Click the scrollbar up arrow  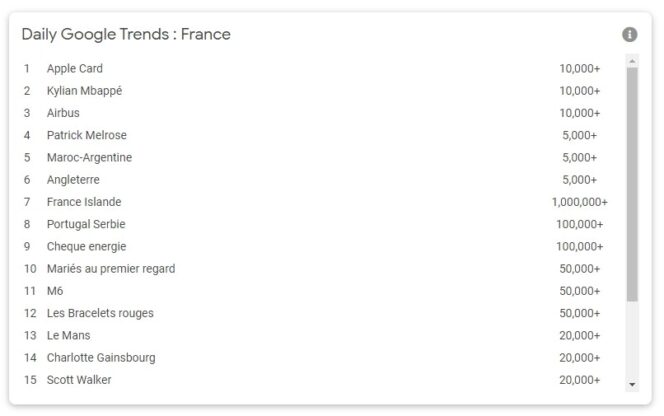pos(631,61)
